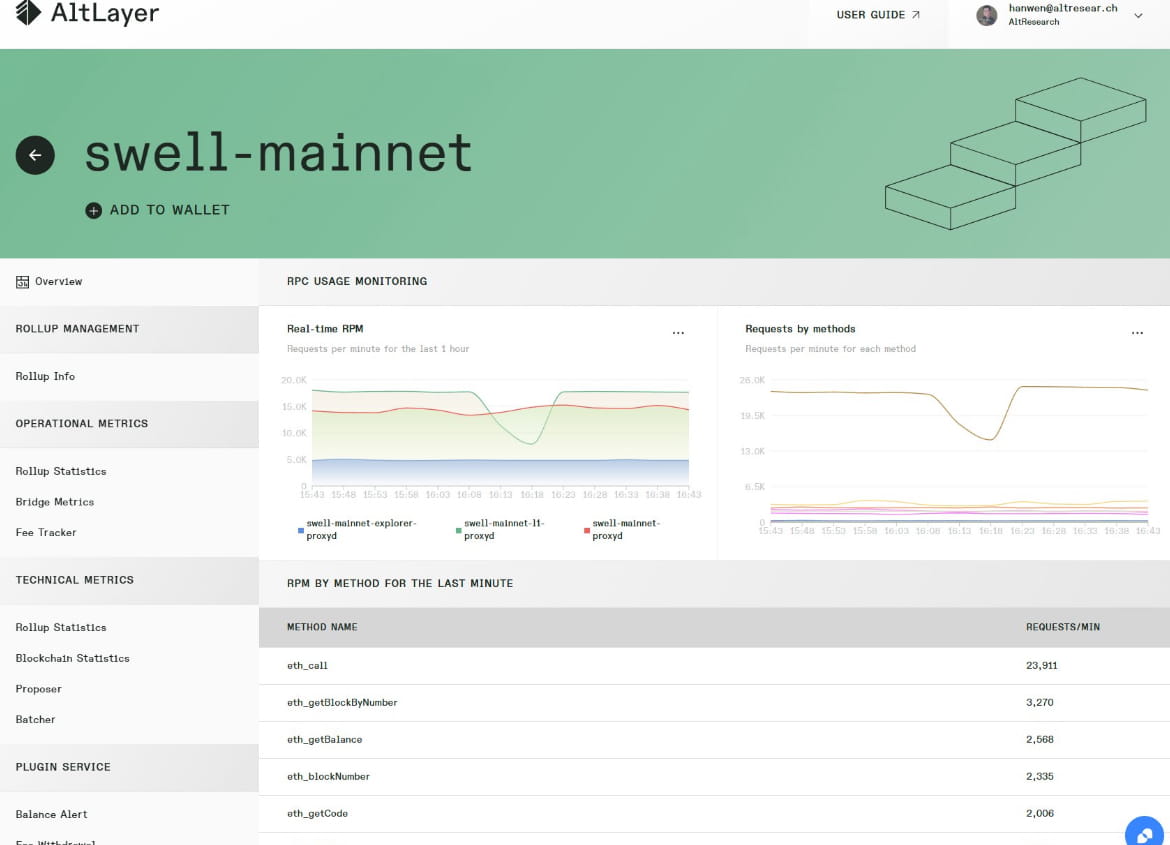Click the value 23,911

[1042, 665]
